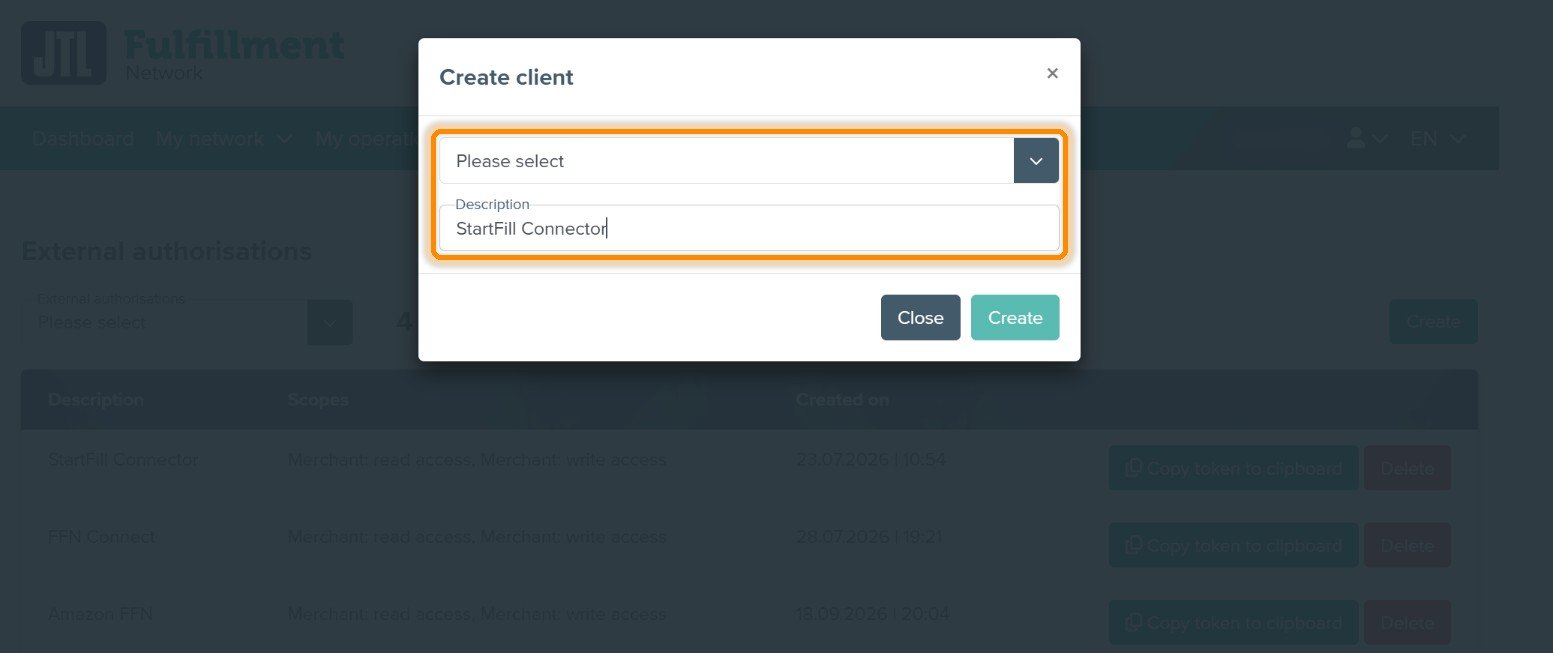Click the background page Create button

pyautogui.click(x=1433, y=322)
